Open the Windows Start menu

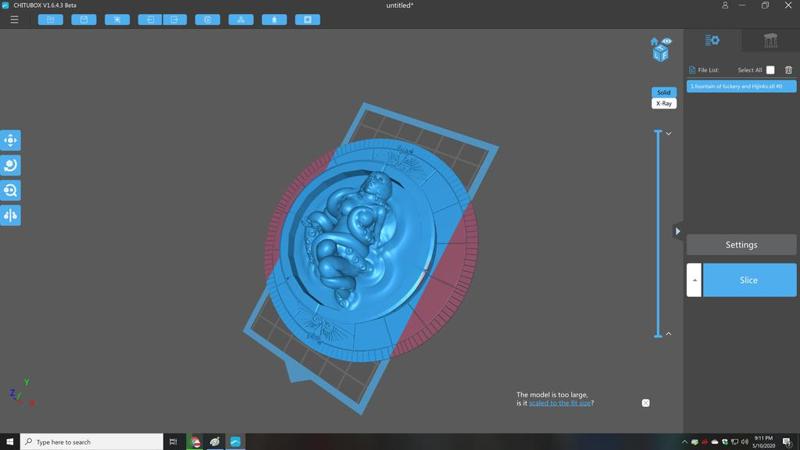pyautogui.click(x=10, y=442)
